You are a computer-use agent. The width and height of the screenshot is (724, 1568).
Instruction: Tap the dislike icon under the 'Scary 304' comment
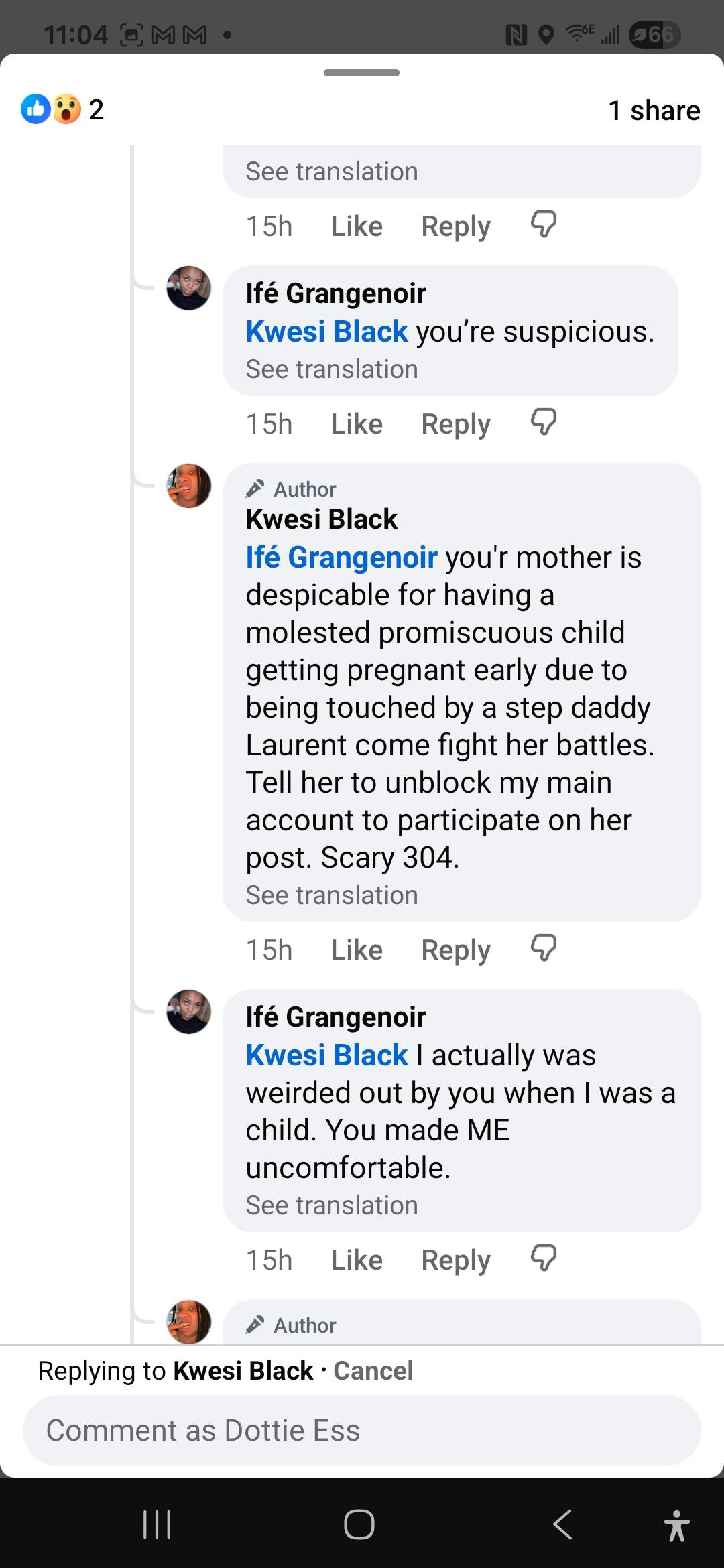(543, 948)
